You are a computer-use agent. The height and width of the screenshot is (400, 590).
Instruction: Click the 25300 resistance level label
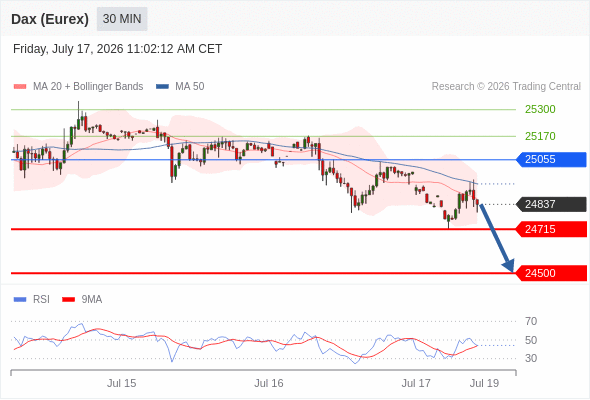click(x=540, y=110)
